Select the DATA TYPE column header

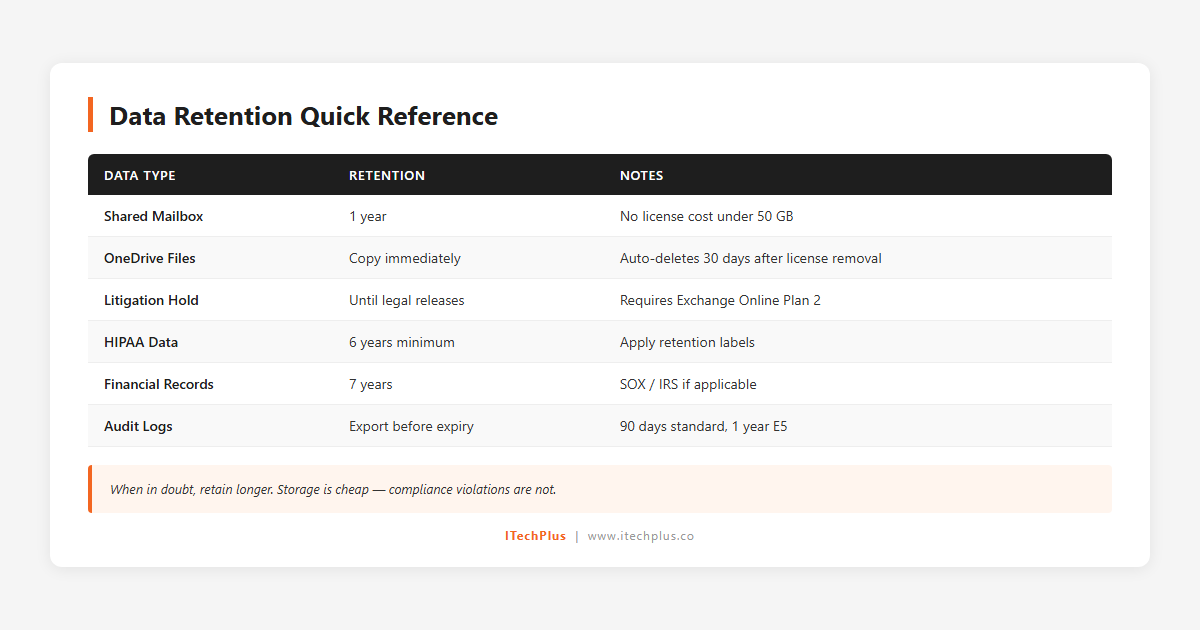tap(140, 175)
